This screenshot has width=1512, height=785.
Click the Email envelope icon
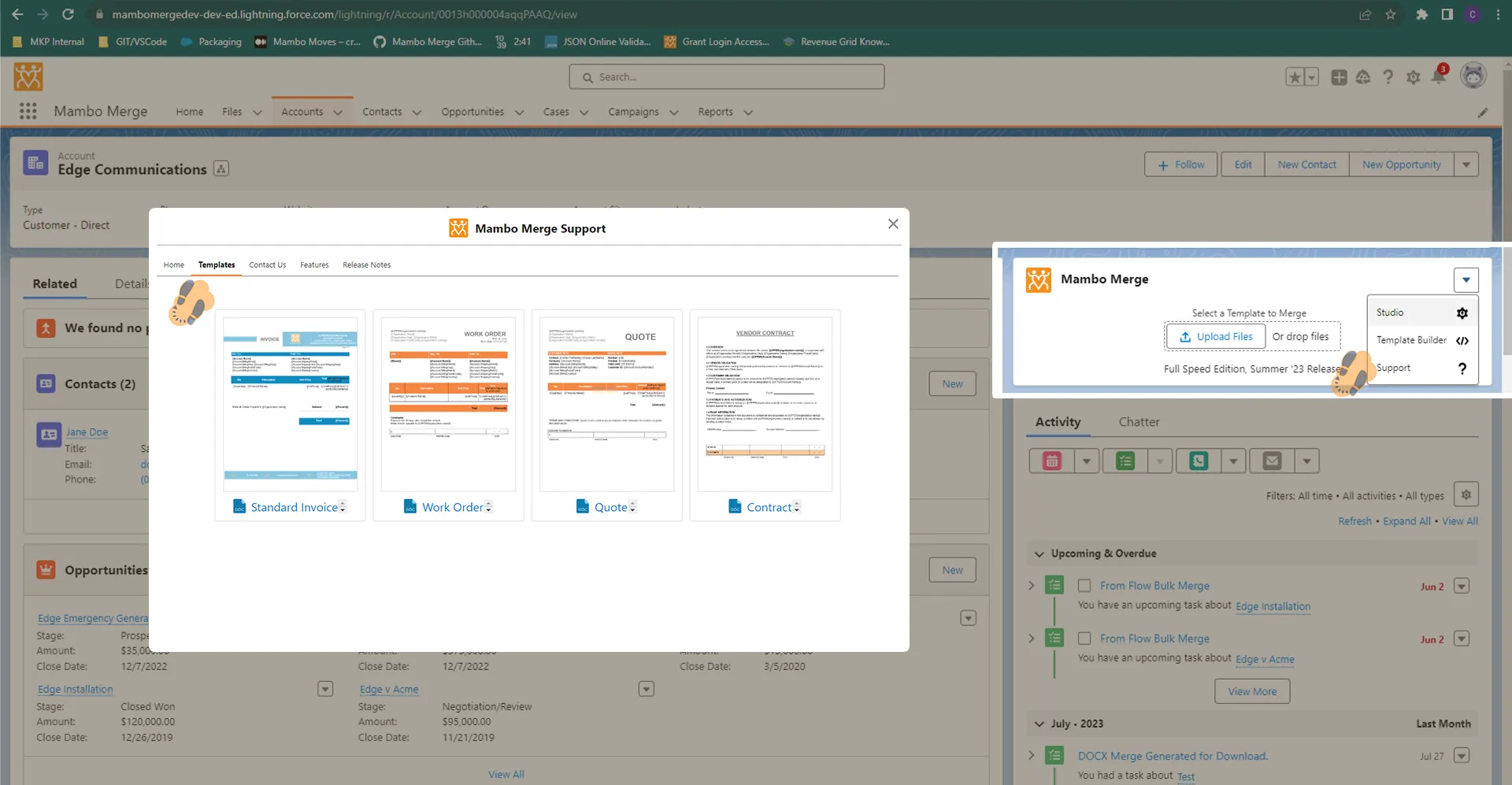pos(1272,461)
